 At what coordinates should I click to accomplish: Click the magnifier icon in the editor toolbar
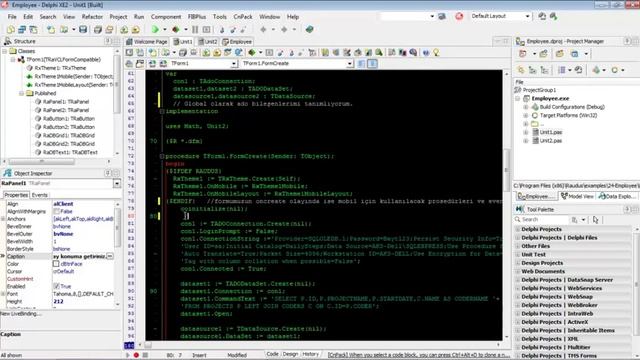tap(379, 52)
